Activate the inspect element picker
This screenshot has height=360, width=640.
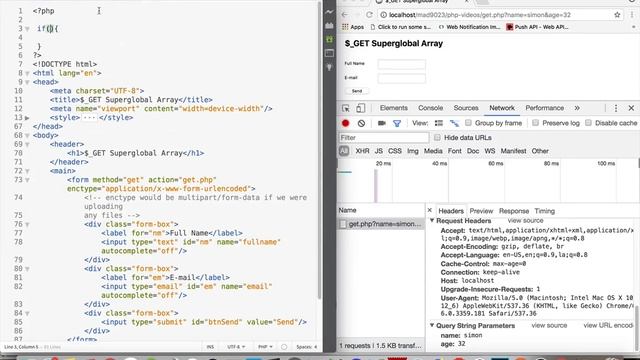346,108
